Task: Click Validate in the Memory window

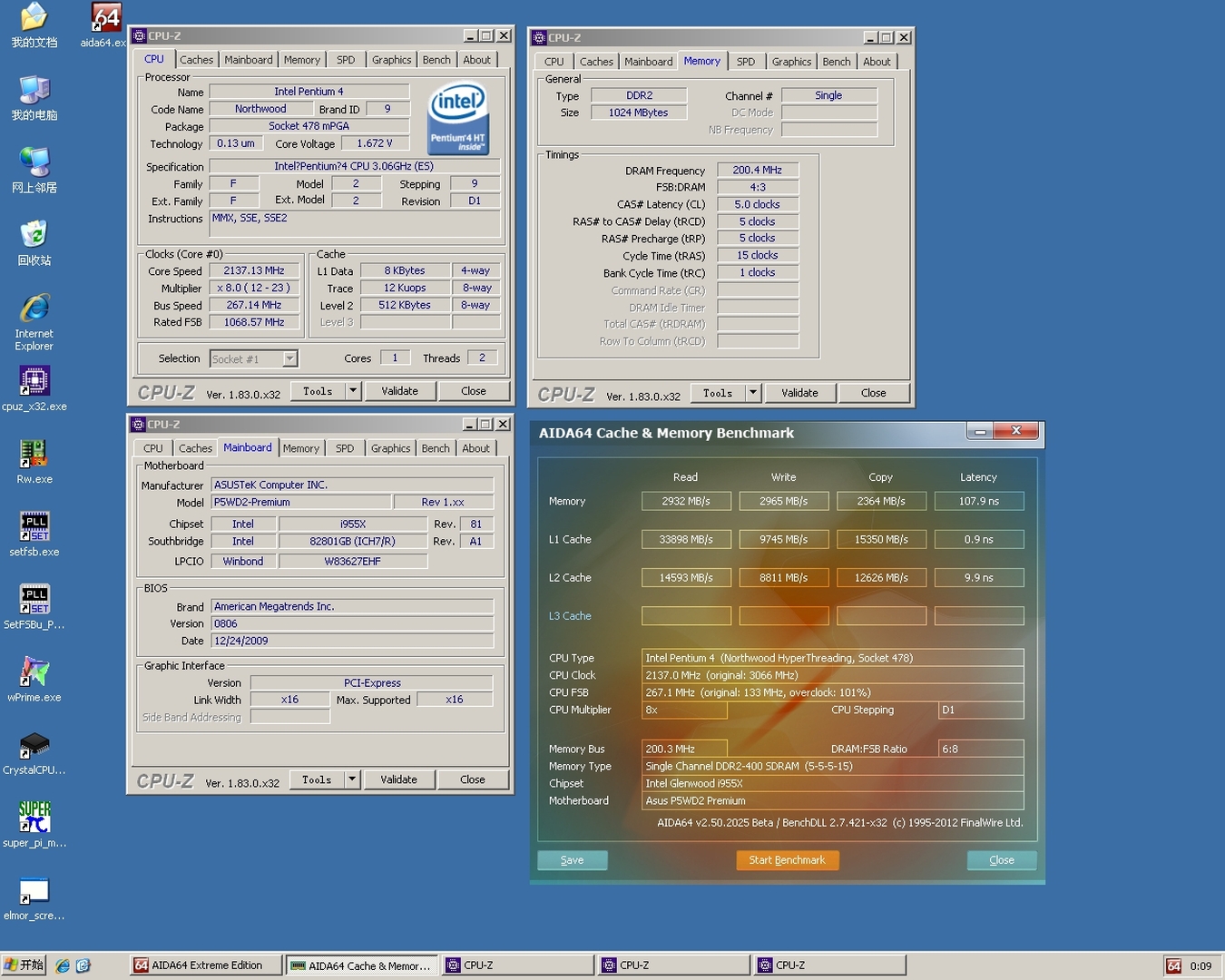Action: (800, 393)
